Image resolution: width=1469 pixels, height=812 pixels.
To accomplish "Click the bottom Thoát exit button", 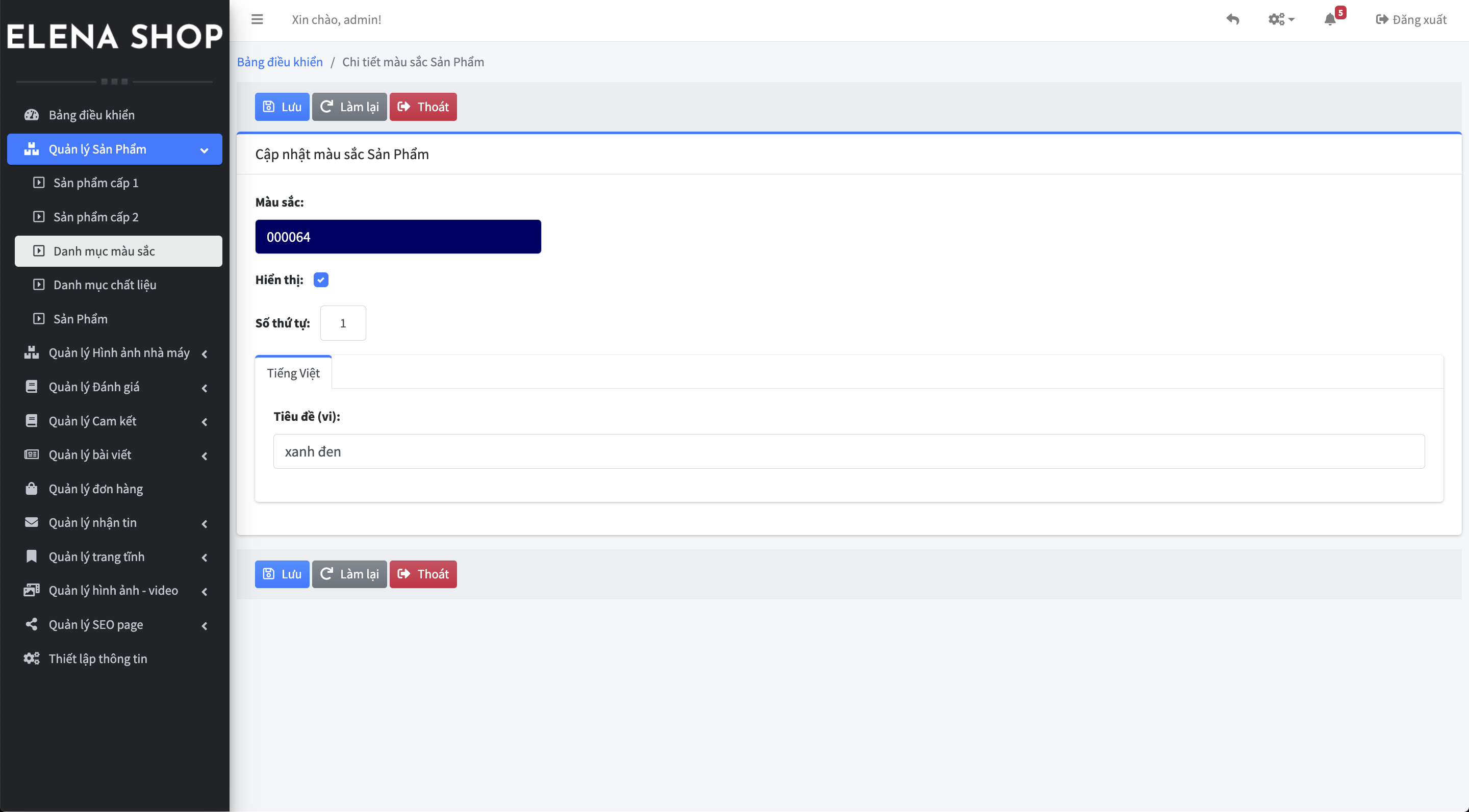I will click(x=422, y=574).
